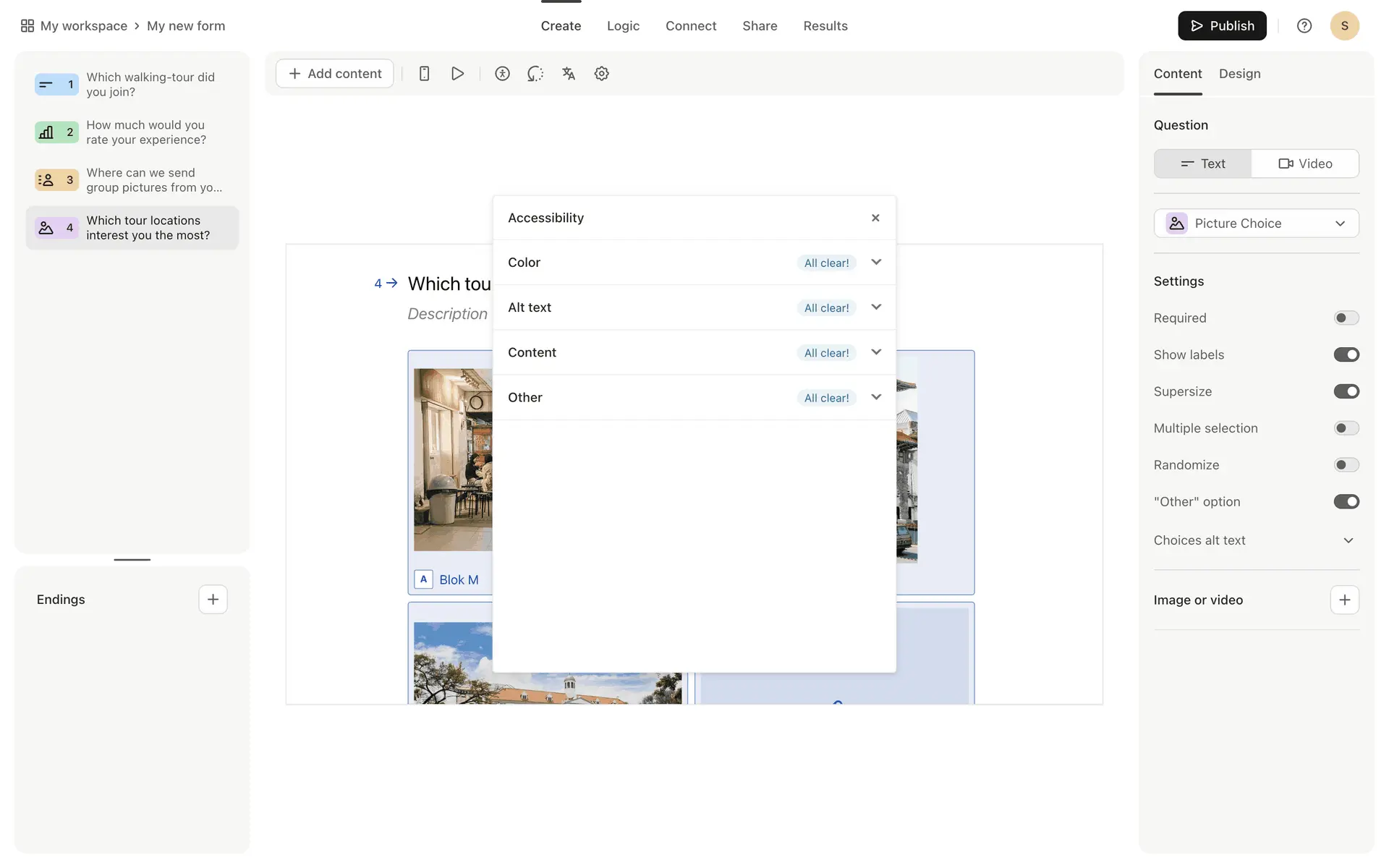Switch to the Design tab
This screenshot has height=868, width=1389.
(x=1239, y=74)
